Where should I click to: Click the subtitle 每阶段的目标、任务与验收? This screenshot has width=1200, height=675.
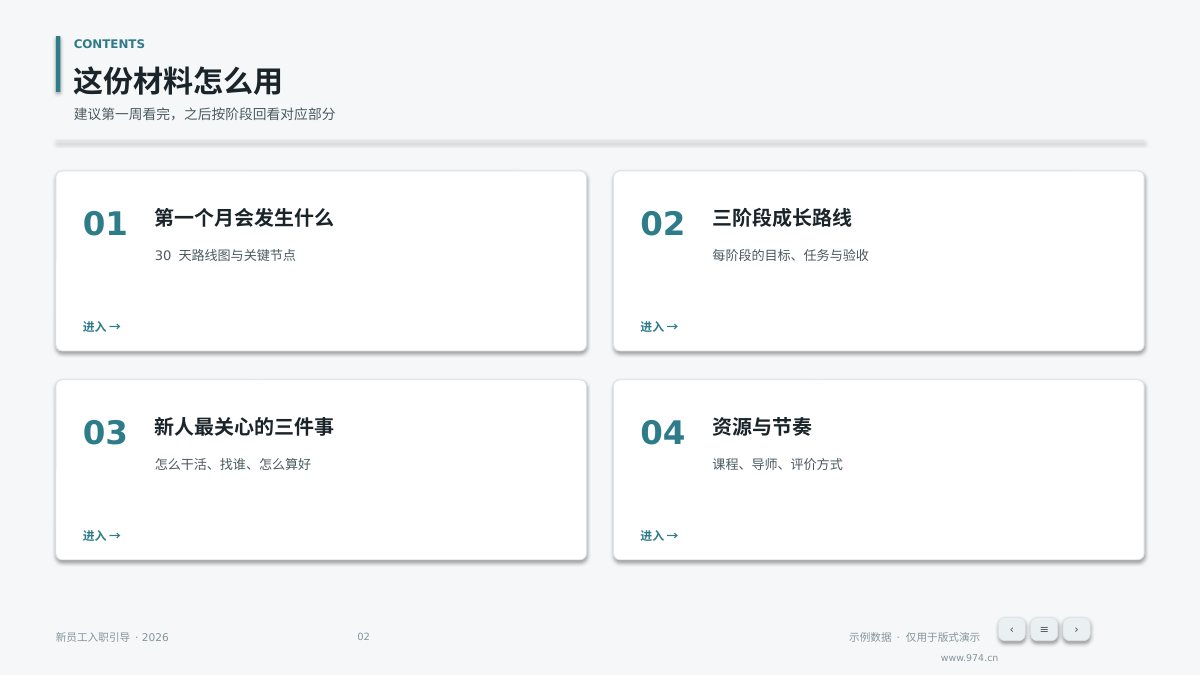pyautogui.click(x=790, y=255)
